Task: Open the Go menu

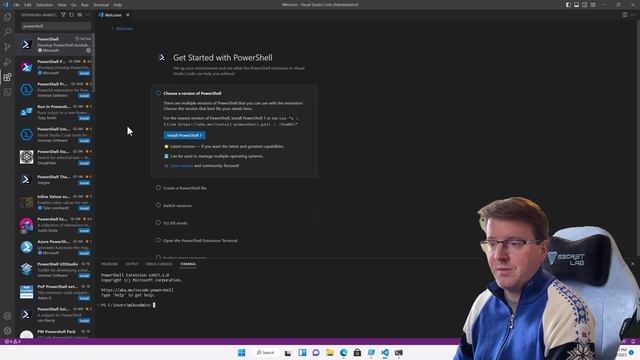Action: (x=74, y=5)
